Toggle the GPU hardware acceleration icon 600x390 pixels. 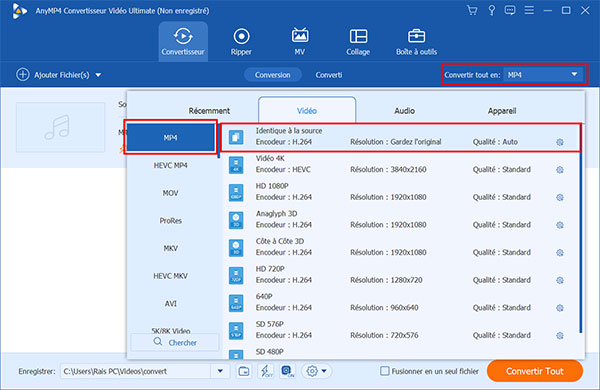tap(288, 371)
